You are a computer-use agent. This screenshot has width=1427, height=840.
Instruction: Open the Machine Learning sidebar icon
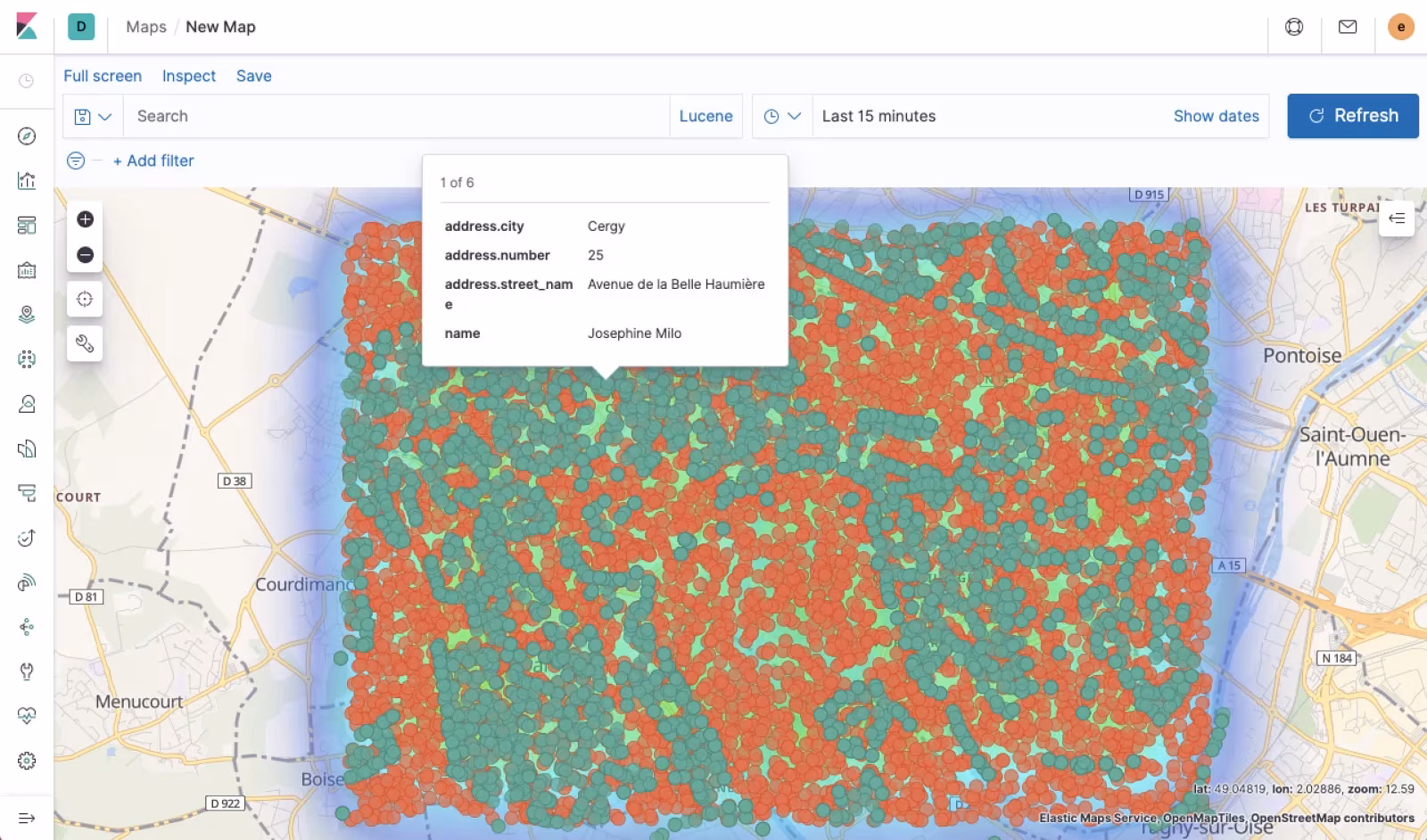click(x=27, y=358)
